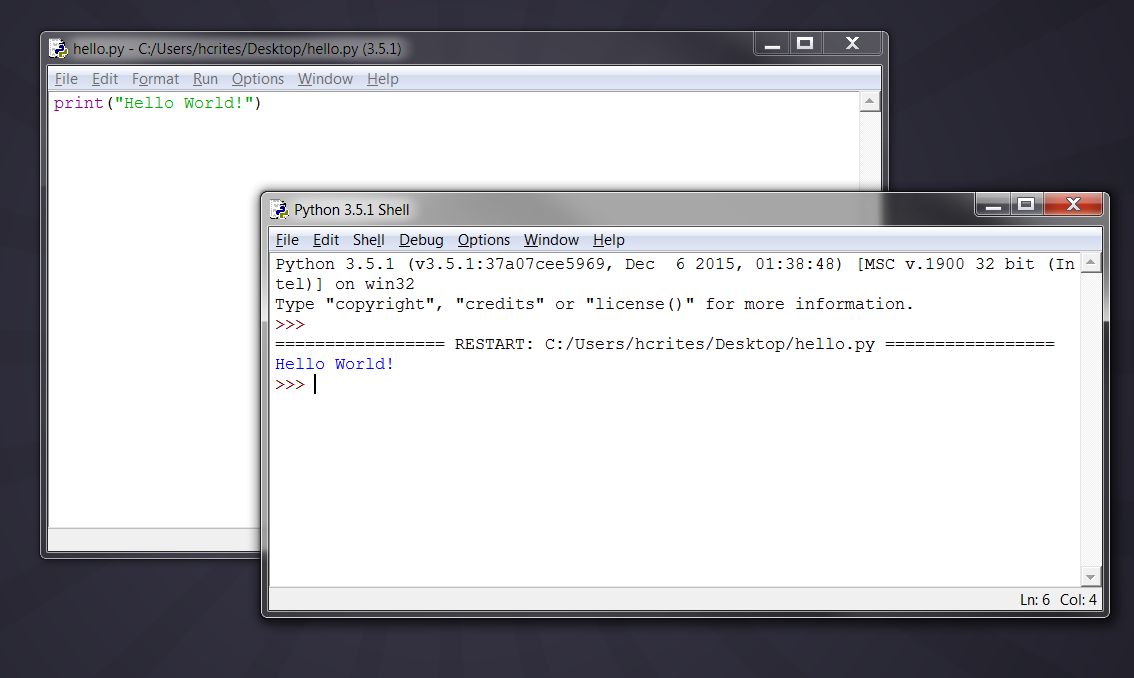
Task: Open the Options menu in the Python Shell
Action: (483, 240)
